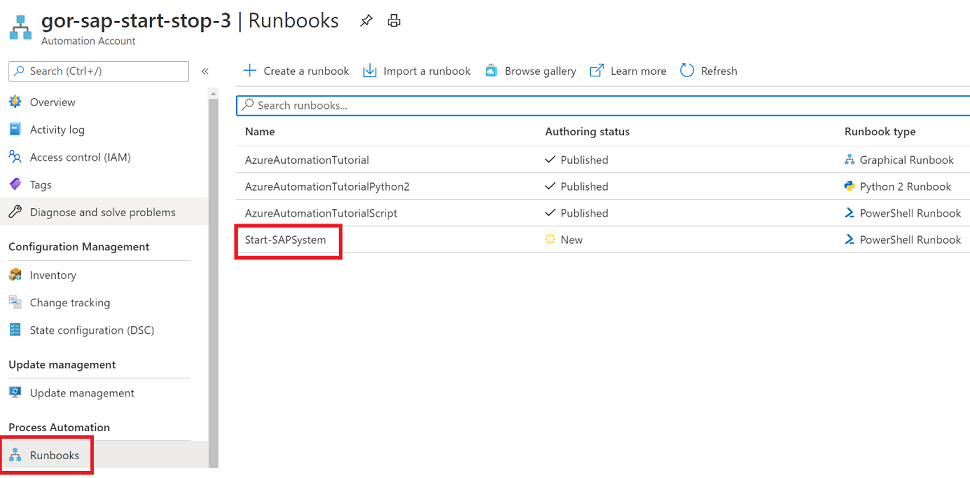Screen dimensions: 970x478
Task: Select Runbooks under Process Automation
Action: click(54, 455)
